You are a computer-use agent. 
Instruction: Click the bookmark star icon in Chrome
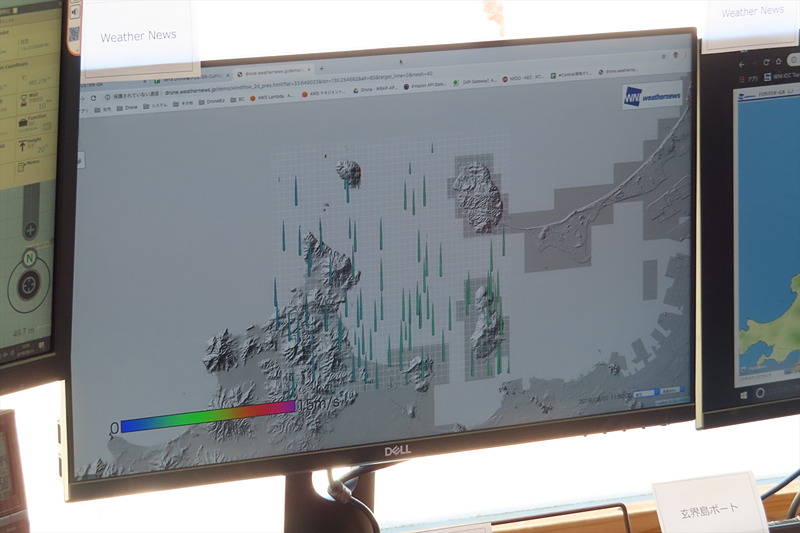coord(663,57)
